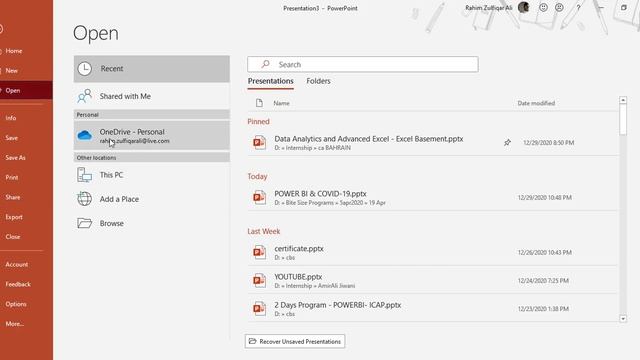Click the file list scrollbar thumb
This screenshot has height=360, width=640.
tap(623, 120)
